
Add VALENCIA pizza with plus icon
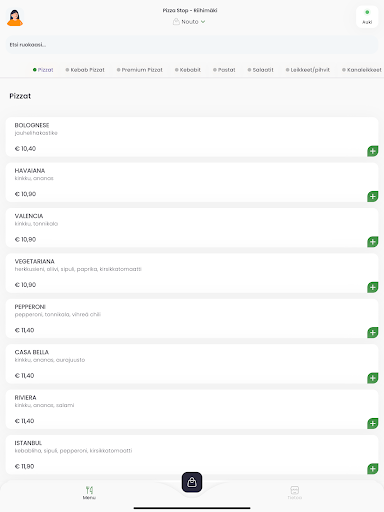(x=373, y=242)
